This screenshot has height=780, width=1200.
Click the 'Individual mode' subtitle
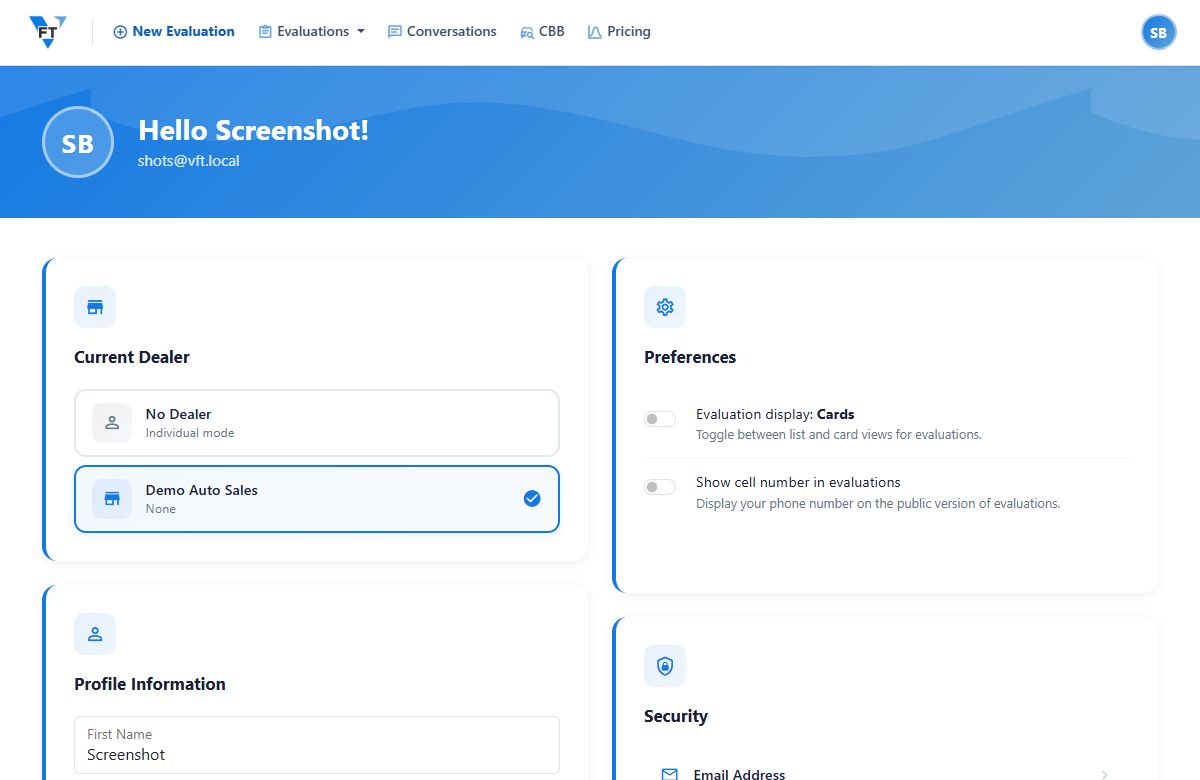(190, 433)
